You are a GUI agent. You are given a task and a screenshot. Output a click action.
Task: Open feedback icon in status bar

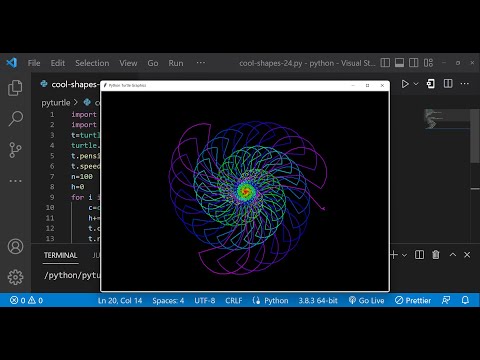click(x=446, y=300)
